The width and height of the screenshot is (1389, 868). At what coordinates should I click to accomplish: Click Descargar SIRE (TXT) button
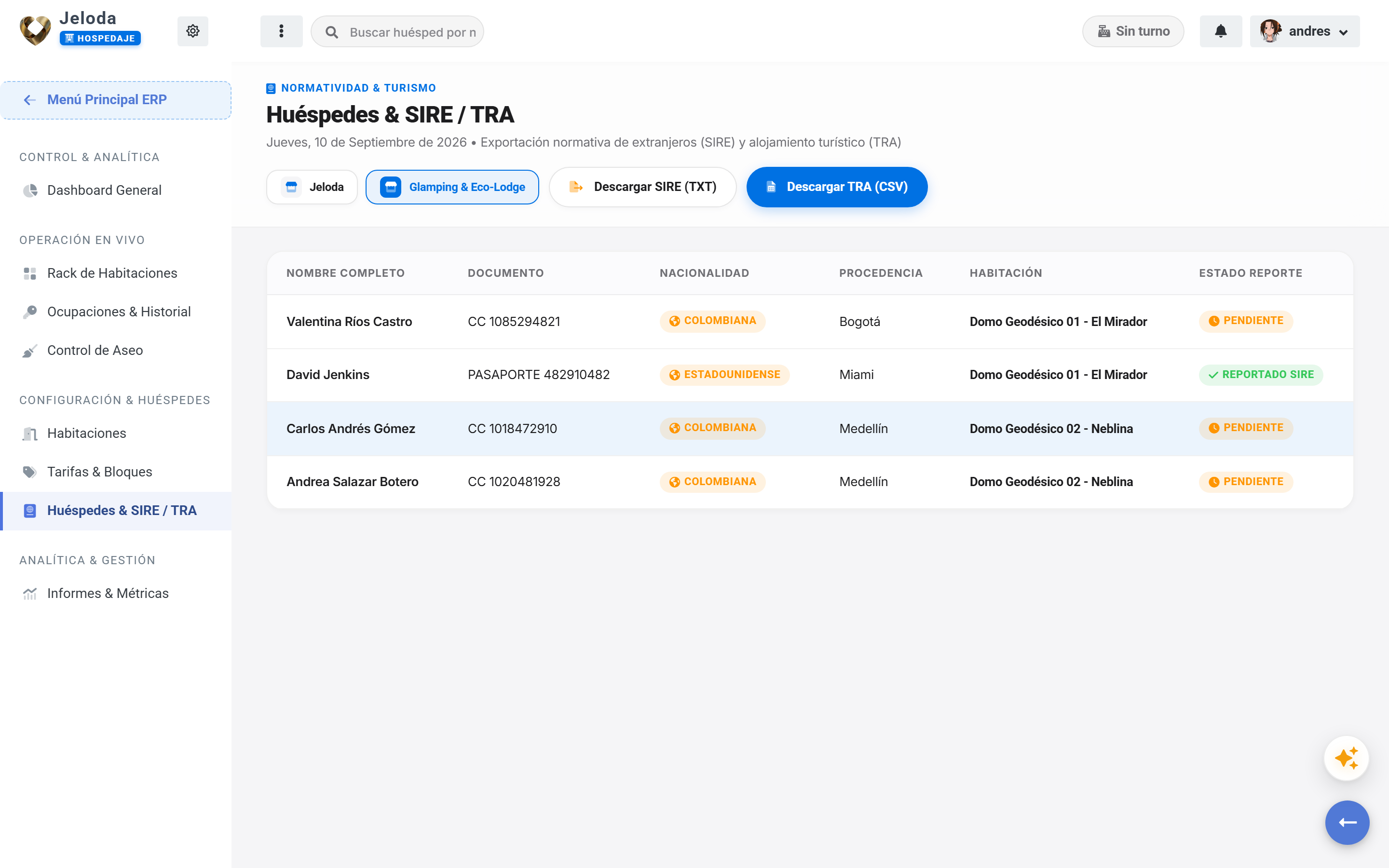tap(642, 187)
